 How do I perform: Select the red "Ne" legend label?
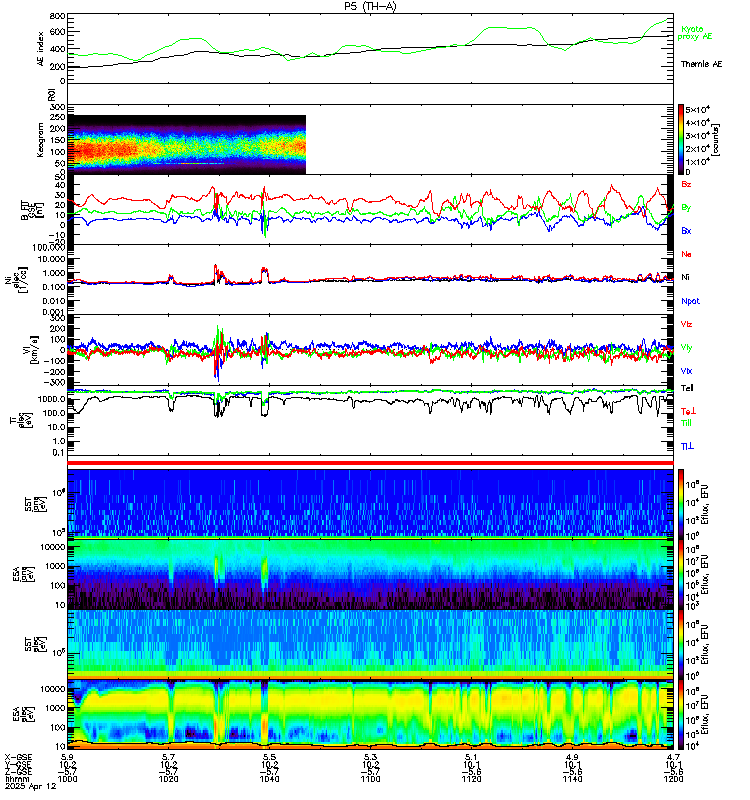[686, 254]
